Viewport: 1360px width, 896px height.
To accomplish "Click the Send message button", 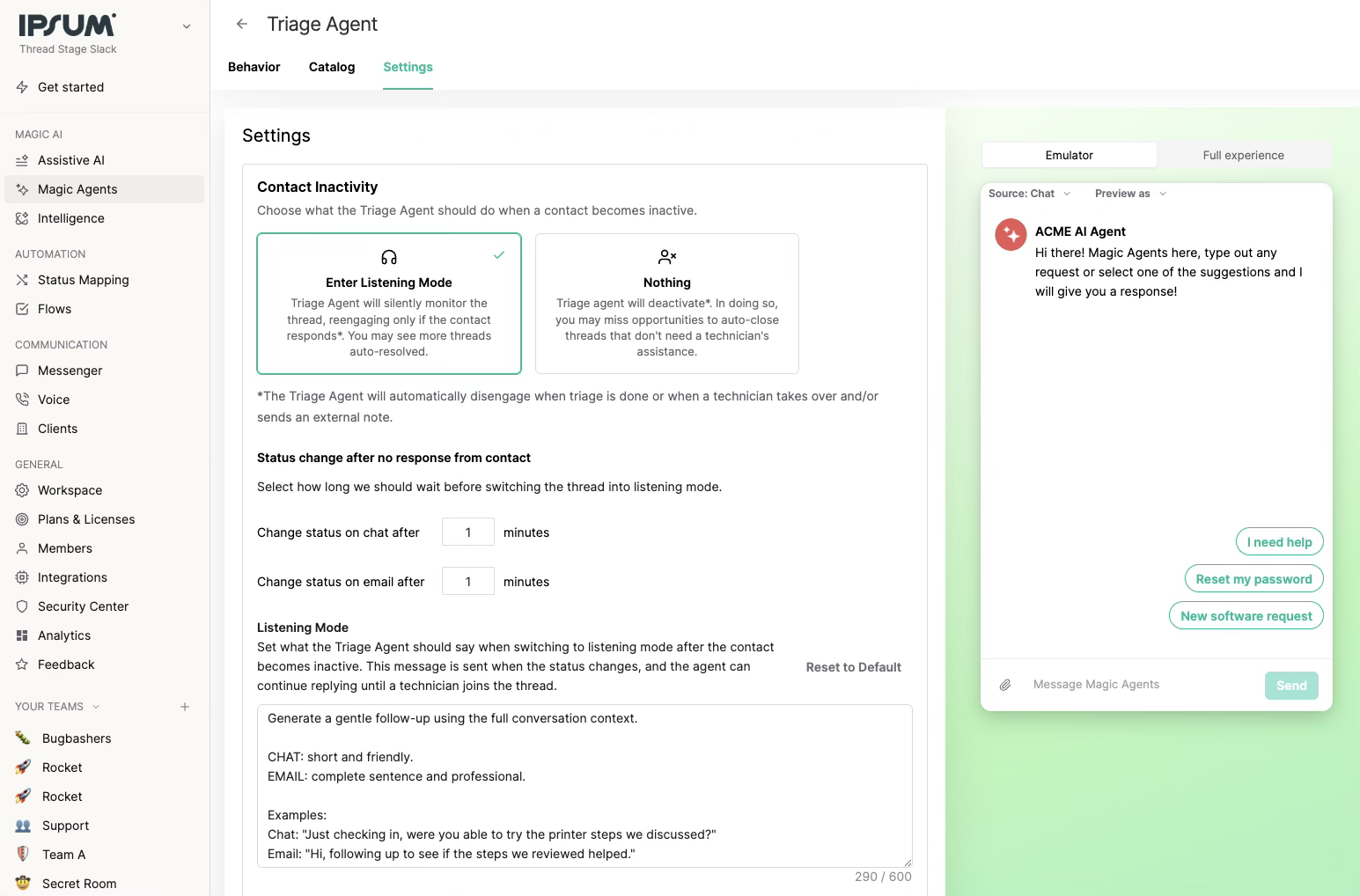I will pos(1291,686).
